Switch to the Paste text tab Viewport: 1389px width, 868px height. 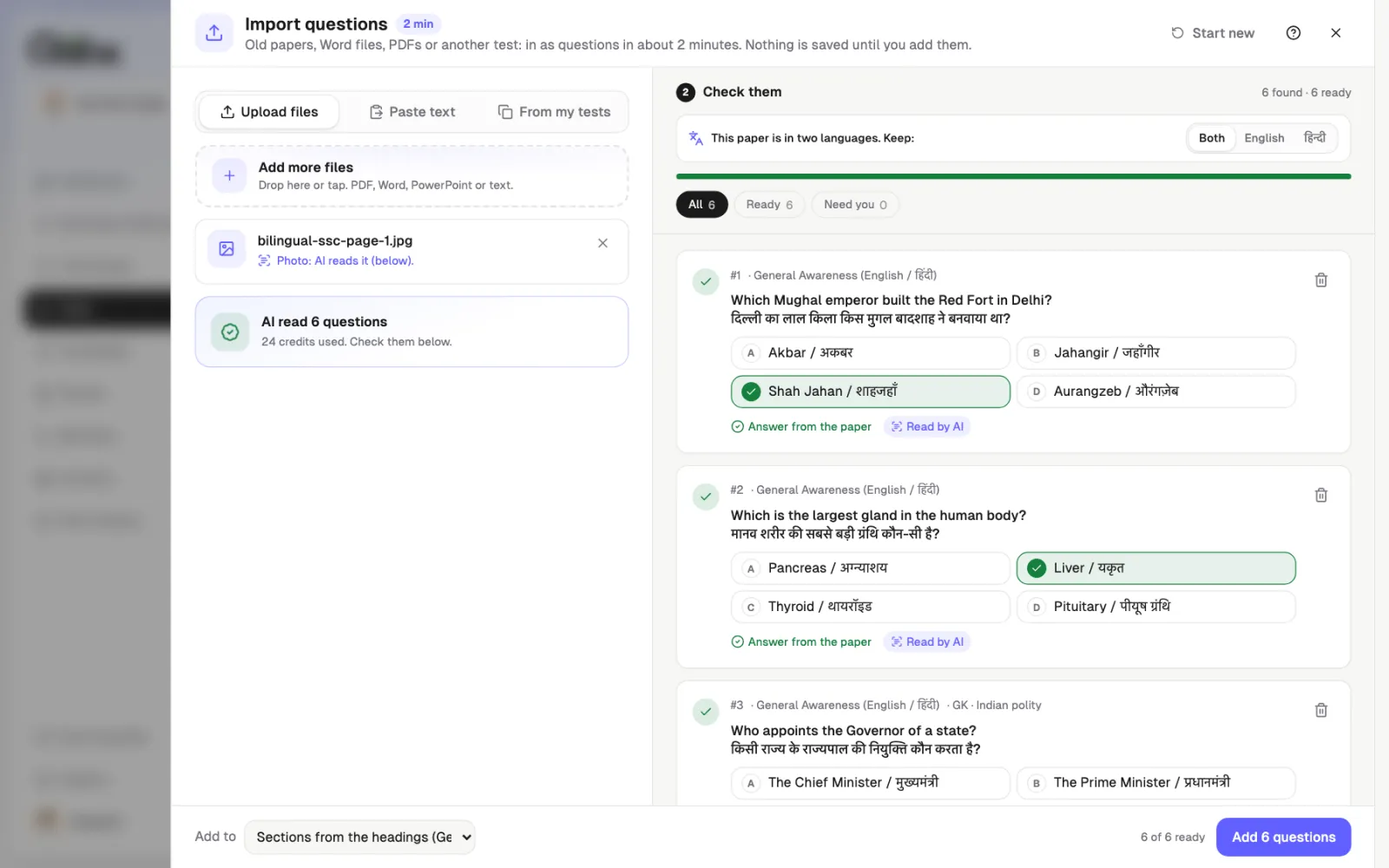click(411, 112)
